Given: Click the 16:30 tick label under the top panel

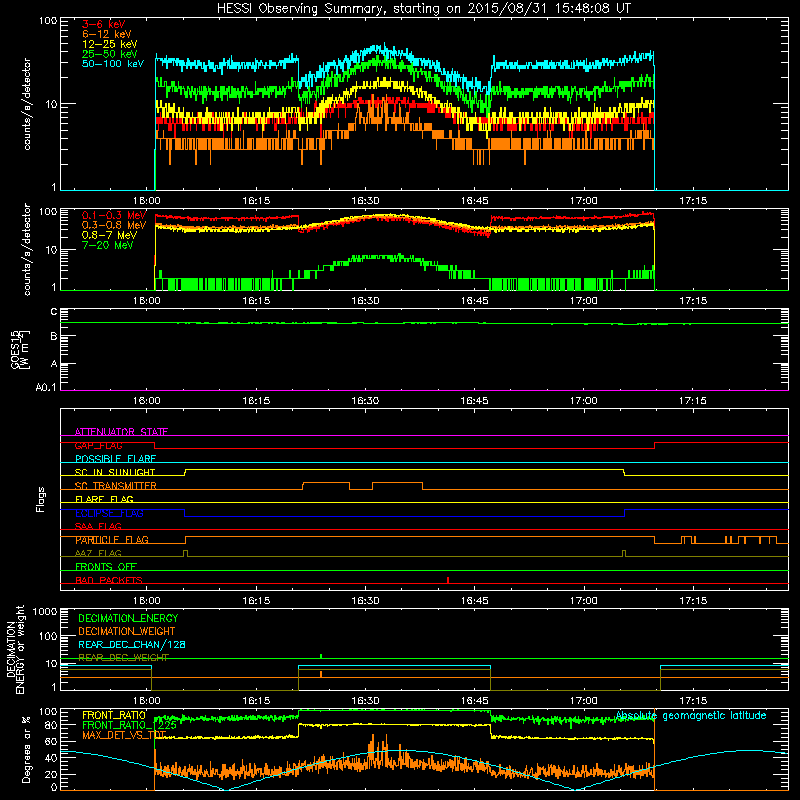Looking at the screenshot, I should tap(365, 201).
